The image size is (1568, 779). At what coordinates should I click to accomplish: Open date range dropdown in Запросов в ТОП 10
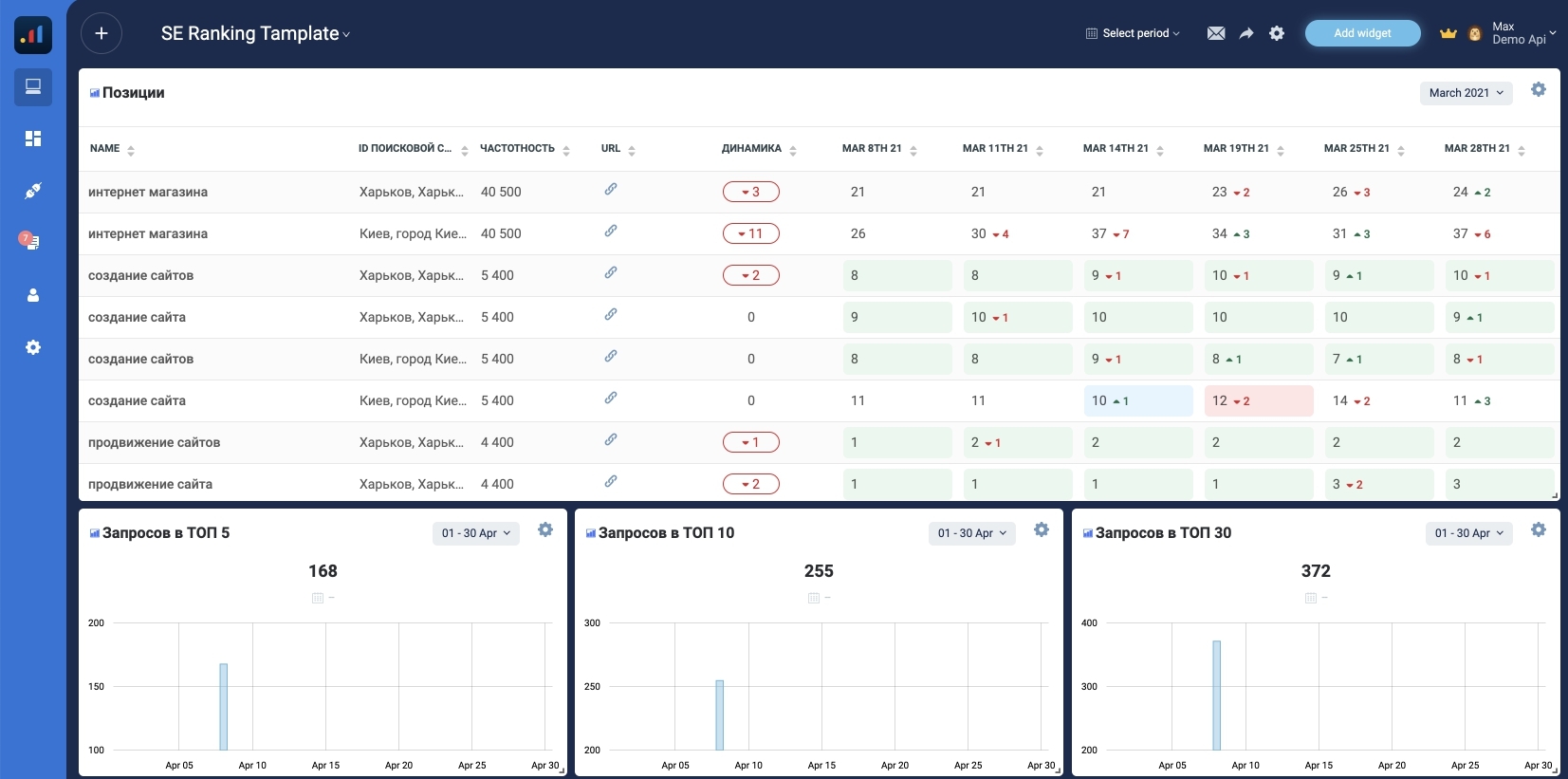(x=971, y=533)
